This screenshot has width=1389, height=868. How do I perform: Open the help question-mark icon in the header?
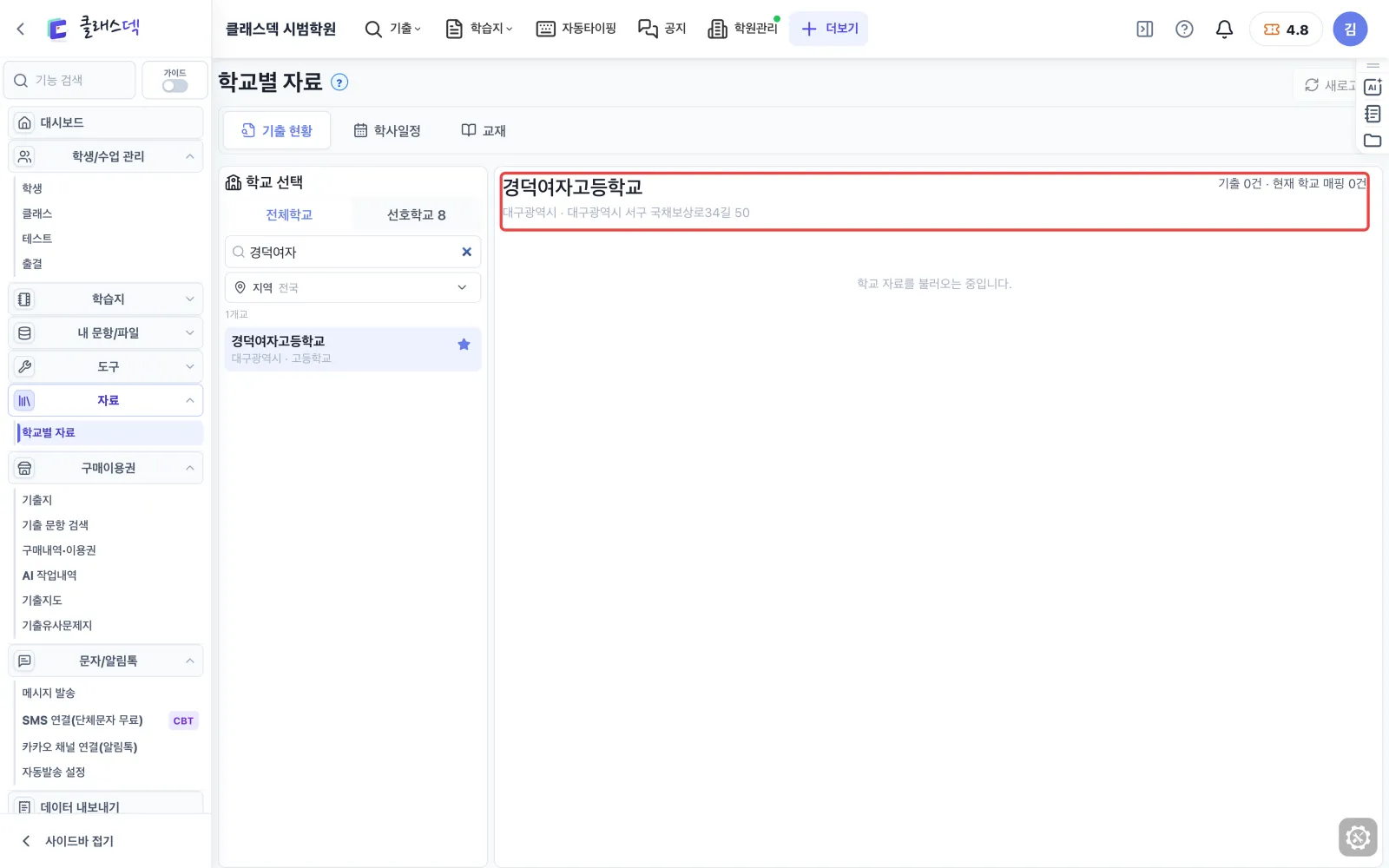click(1184, 29)
